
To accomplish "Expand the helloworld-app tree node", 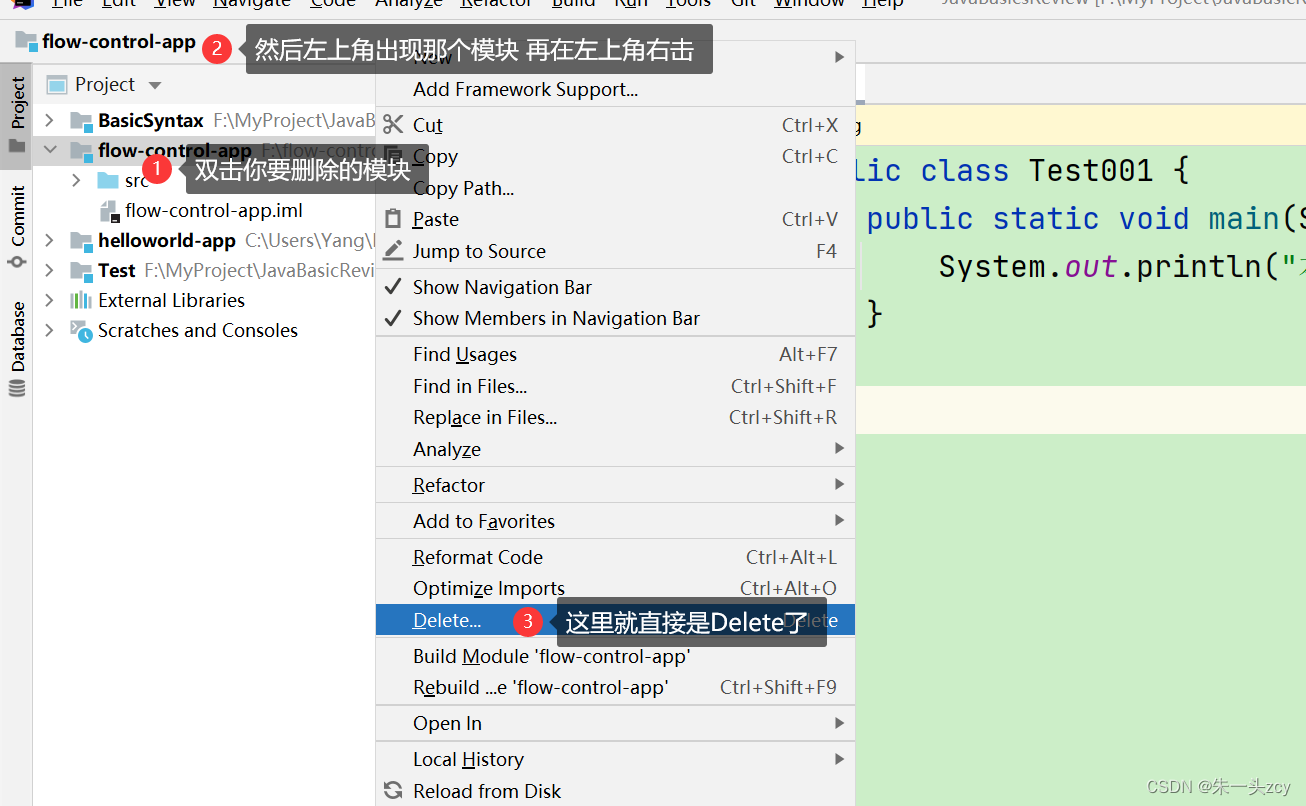I will [x=49, y=241].
